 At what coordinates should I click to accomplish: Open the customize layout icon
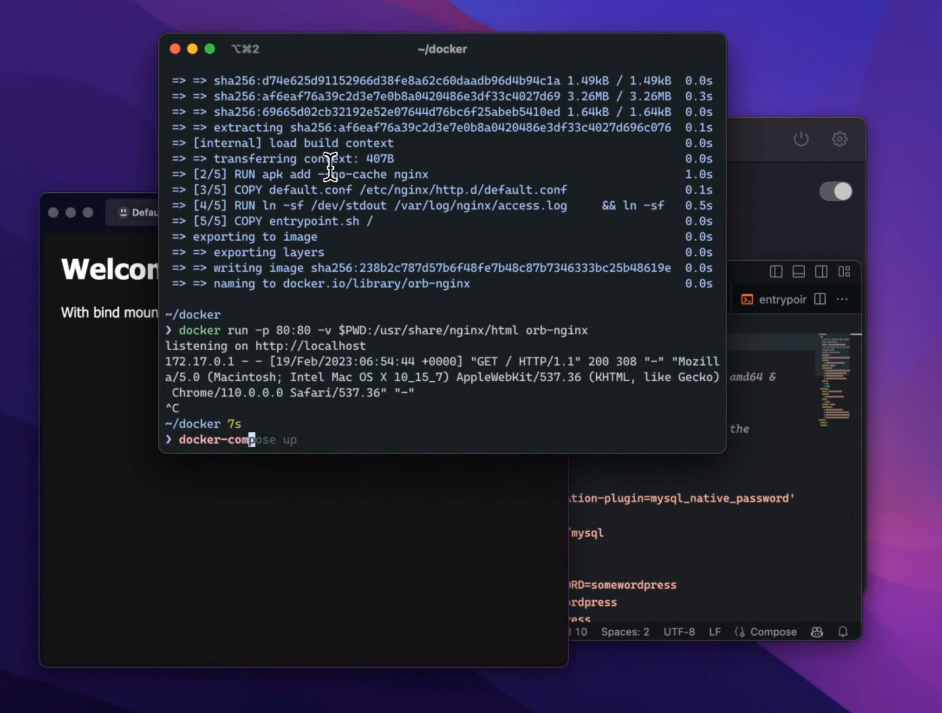coord(845,271)
